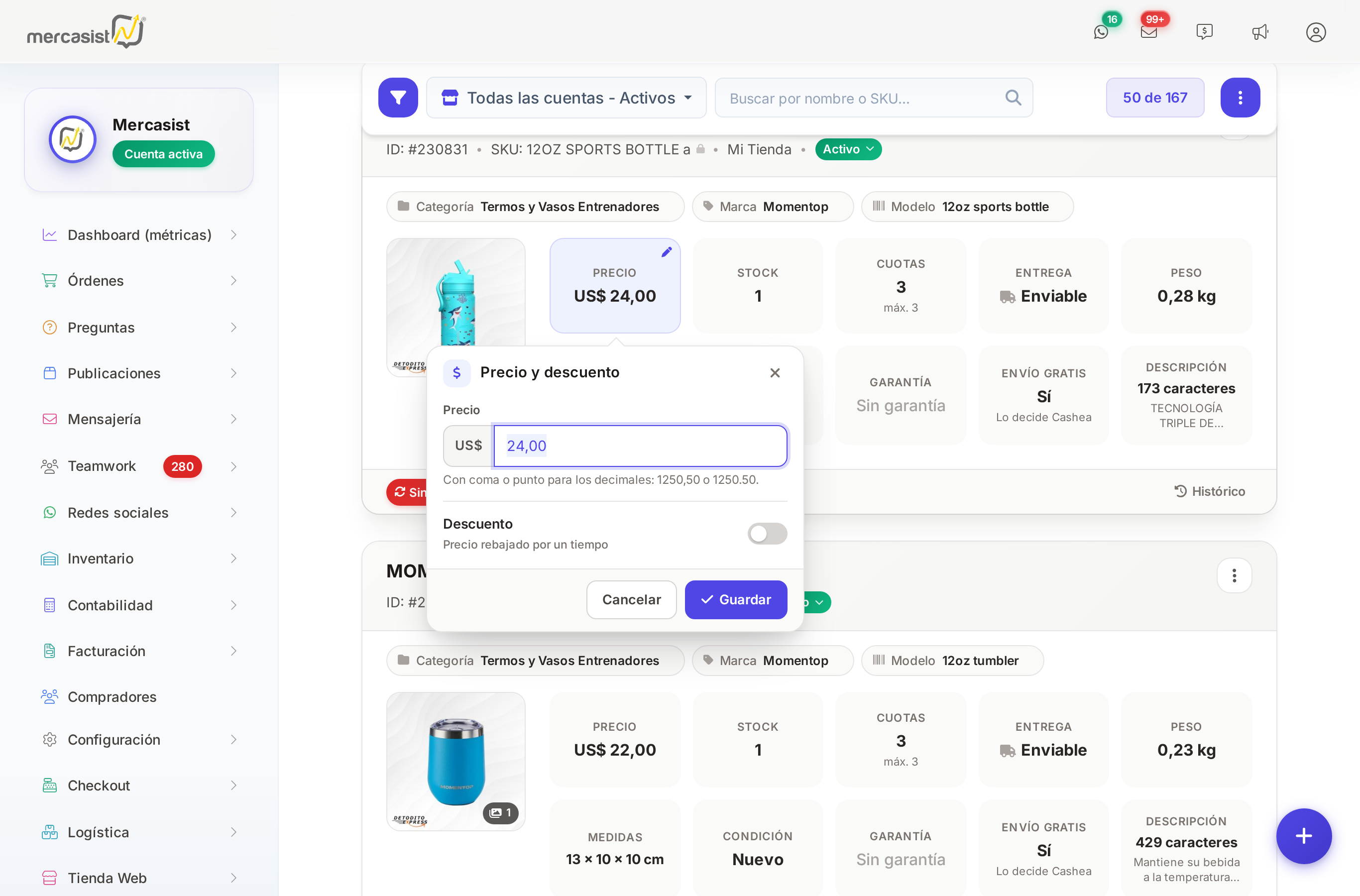Click the Precio input field showing 24,00
Viewport: 1360px width, 896px height.
click(640, 446)
